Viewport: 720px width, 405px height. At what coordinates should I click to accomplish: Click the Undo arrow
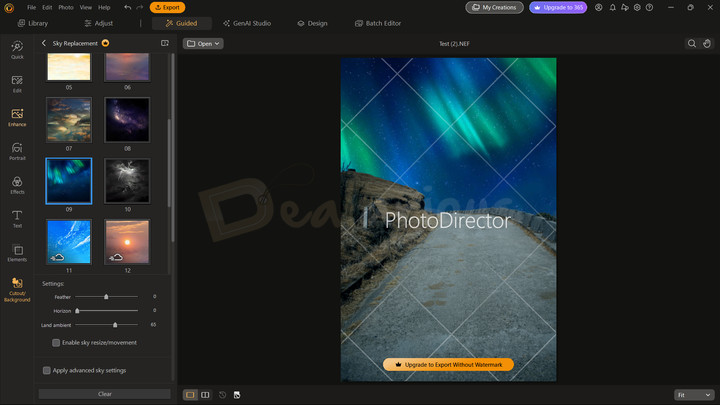tap(128, 7)
